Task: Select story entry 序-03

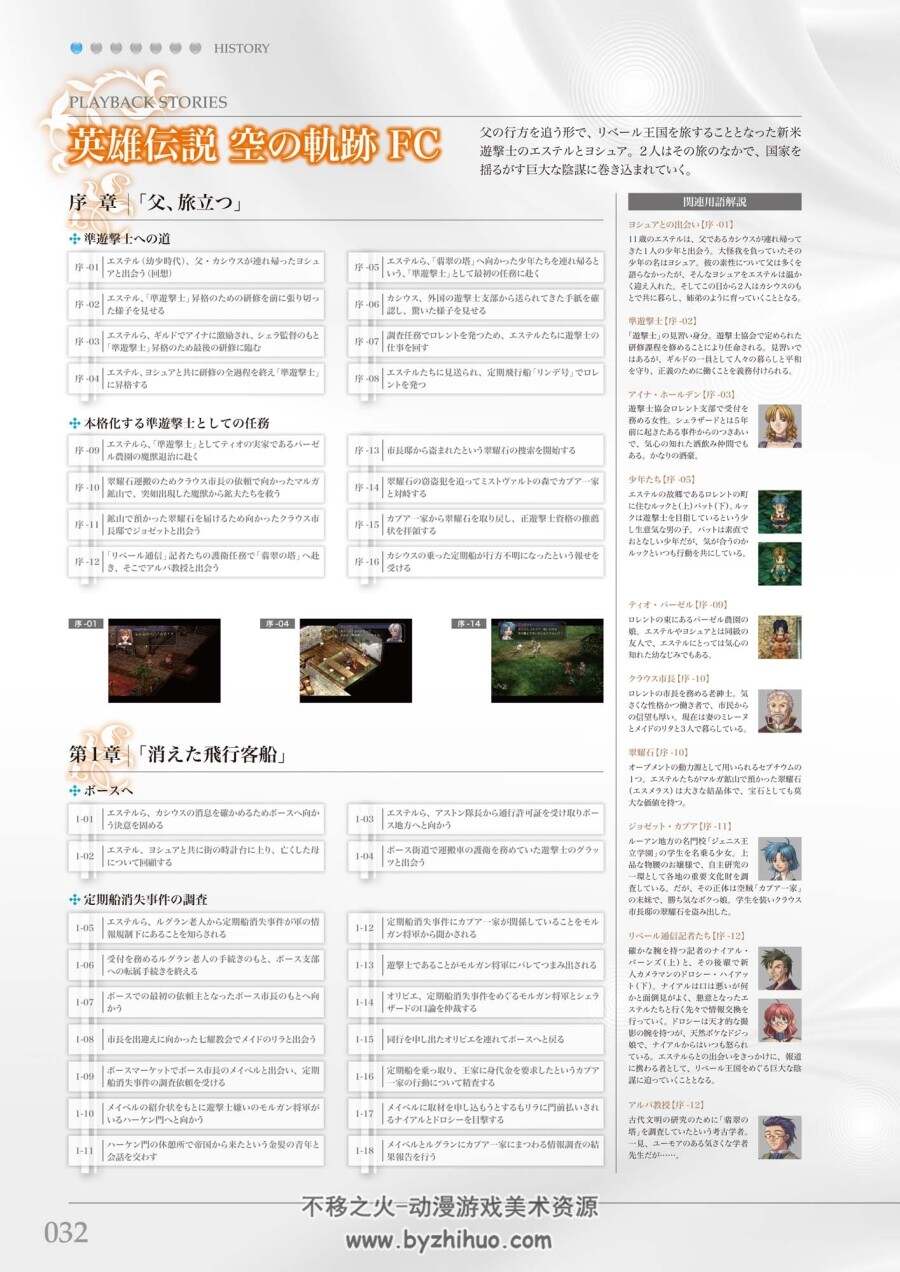Action: [196, 341]
